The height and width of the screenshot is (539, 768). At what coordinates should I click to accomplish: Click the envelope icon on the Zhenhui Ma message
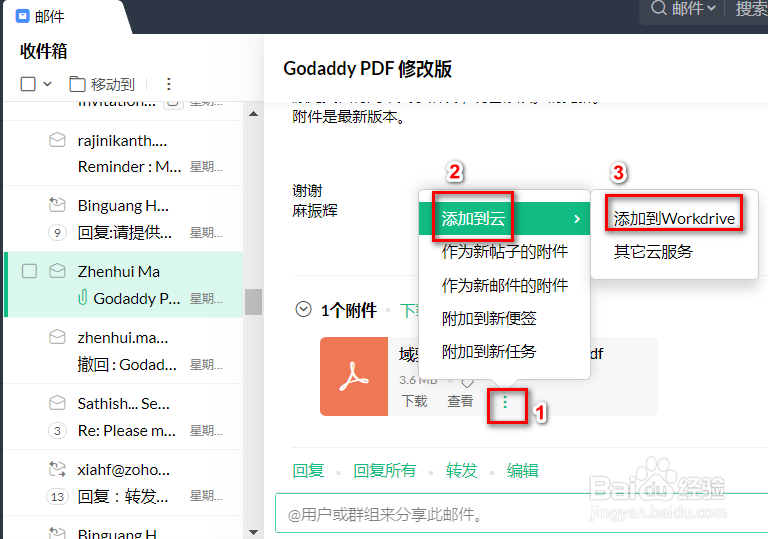click(x=57, y=270)
